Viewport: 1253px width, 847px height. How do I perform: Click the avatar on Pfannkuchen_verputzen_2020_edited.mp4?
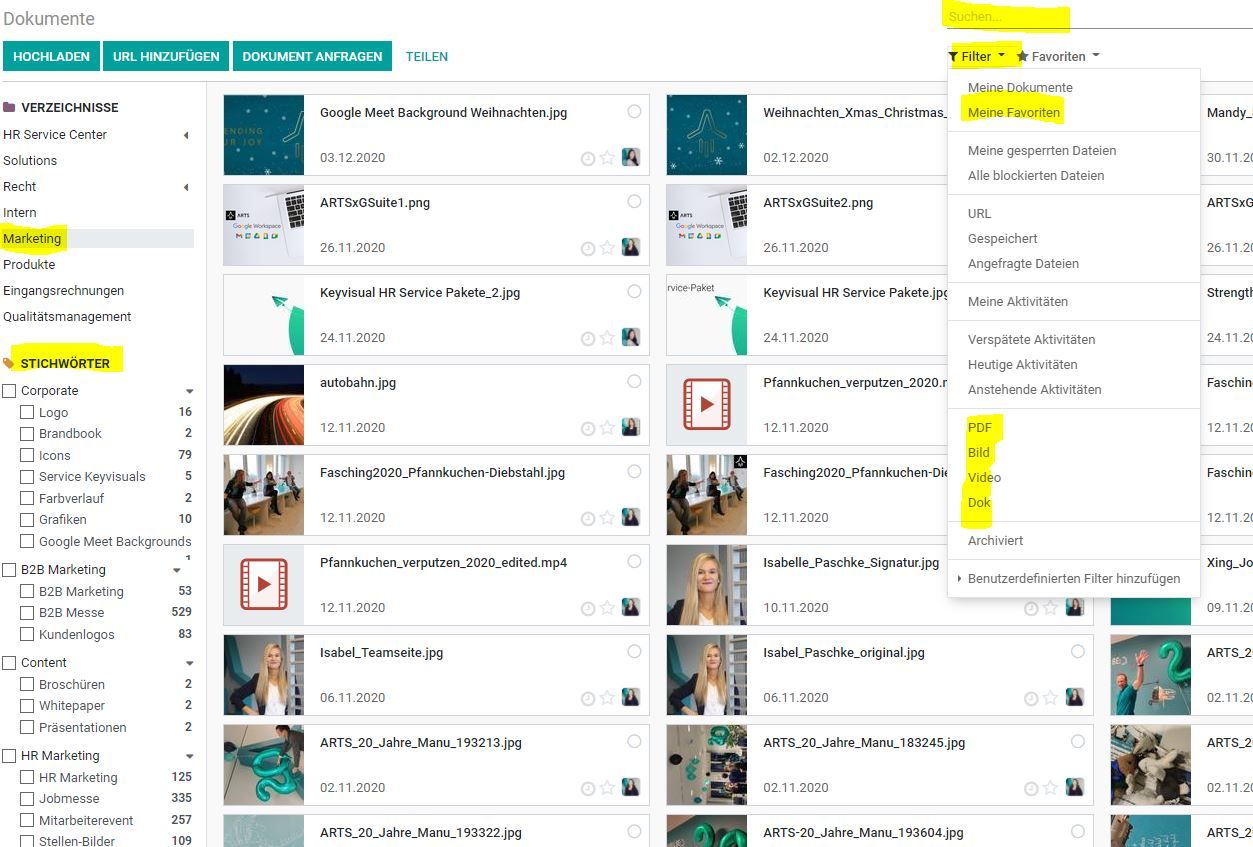[x=631, y=607]
